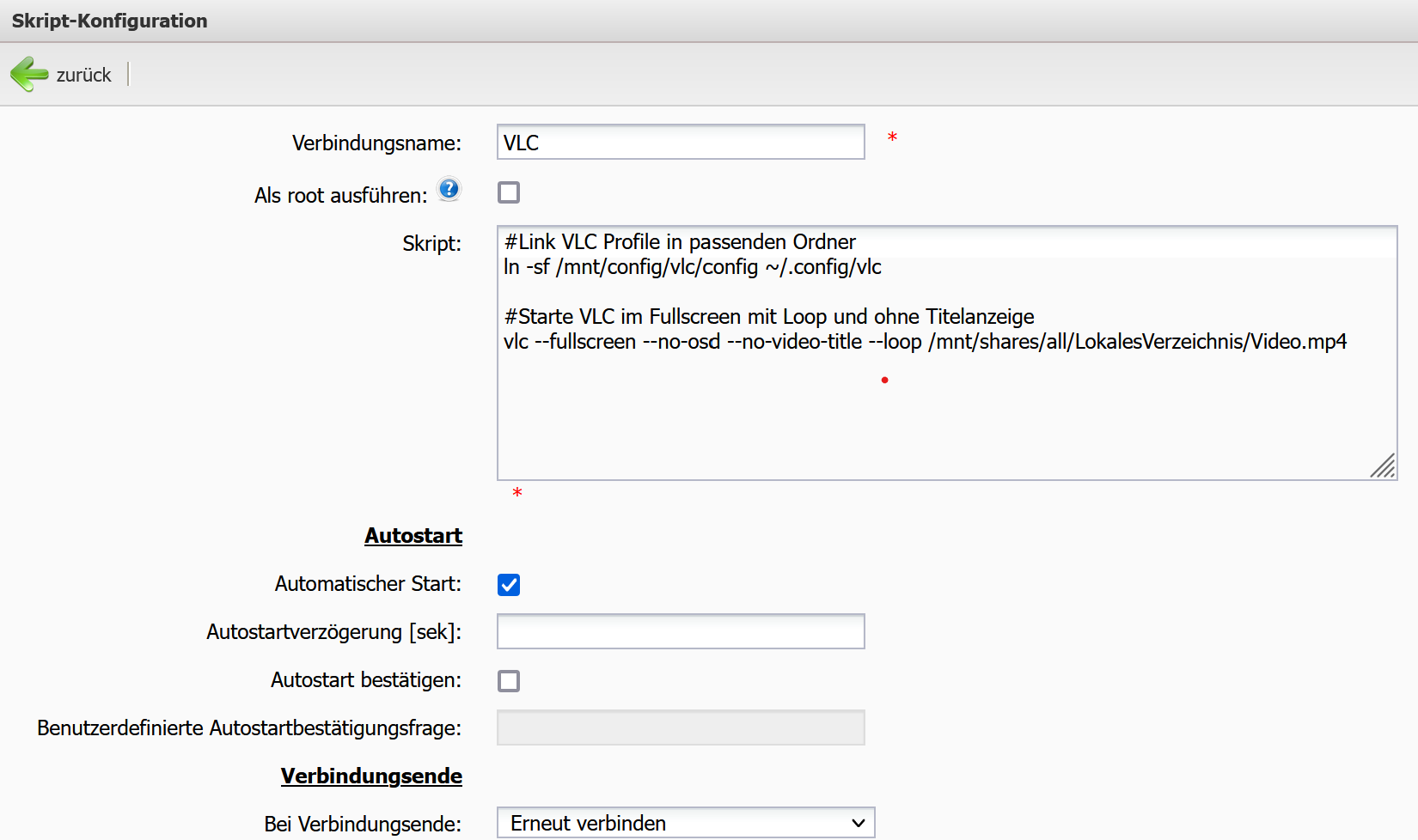1418x840 pixels.
Task: Click into the Autostartverzögerung seconds field
Action: (x=680, y=632)
